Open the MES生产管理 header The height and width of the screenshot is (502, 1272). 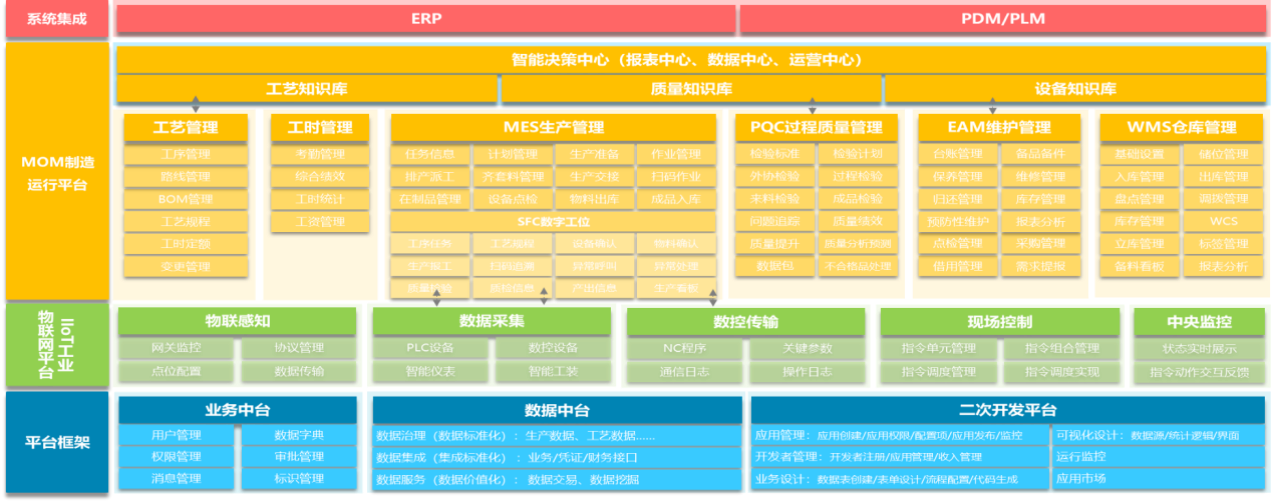[553, 128]
